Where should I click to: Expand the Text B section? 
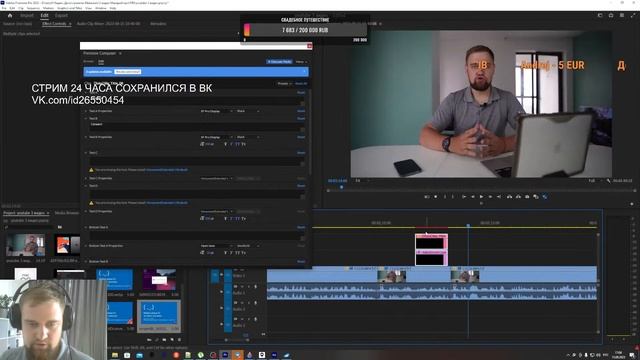click(86, 118)
